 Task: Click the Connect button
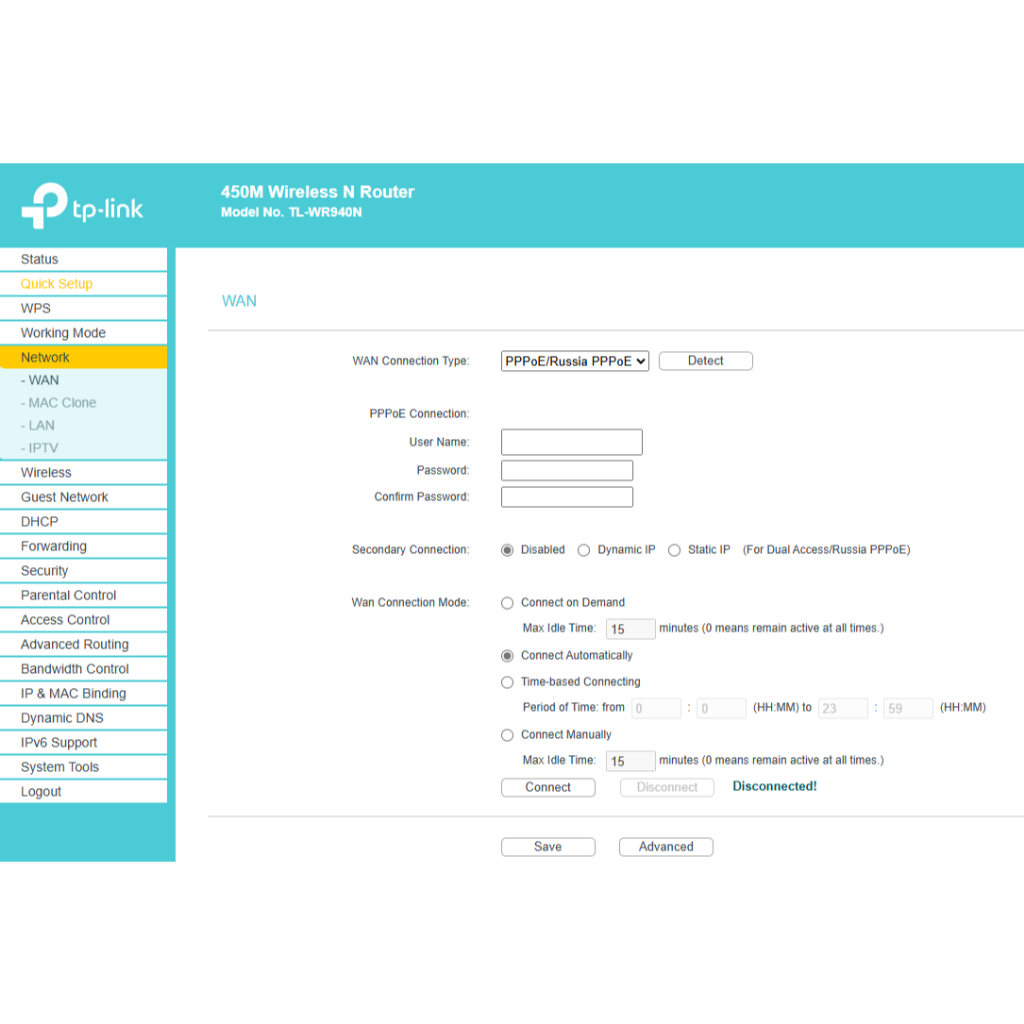click(548, 788)
